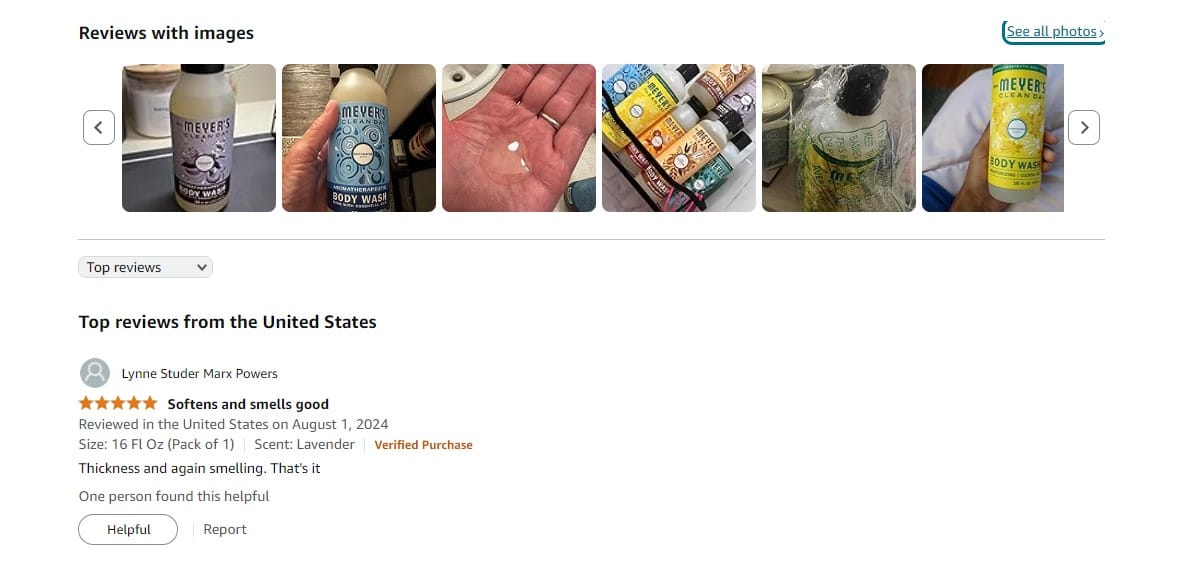Open Lynne Studer Marx Powers profile avatar
The height and width of the screenshot is (561, 1177).
click(x=95, y=373)
